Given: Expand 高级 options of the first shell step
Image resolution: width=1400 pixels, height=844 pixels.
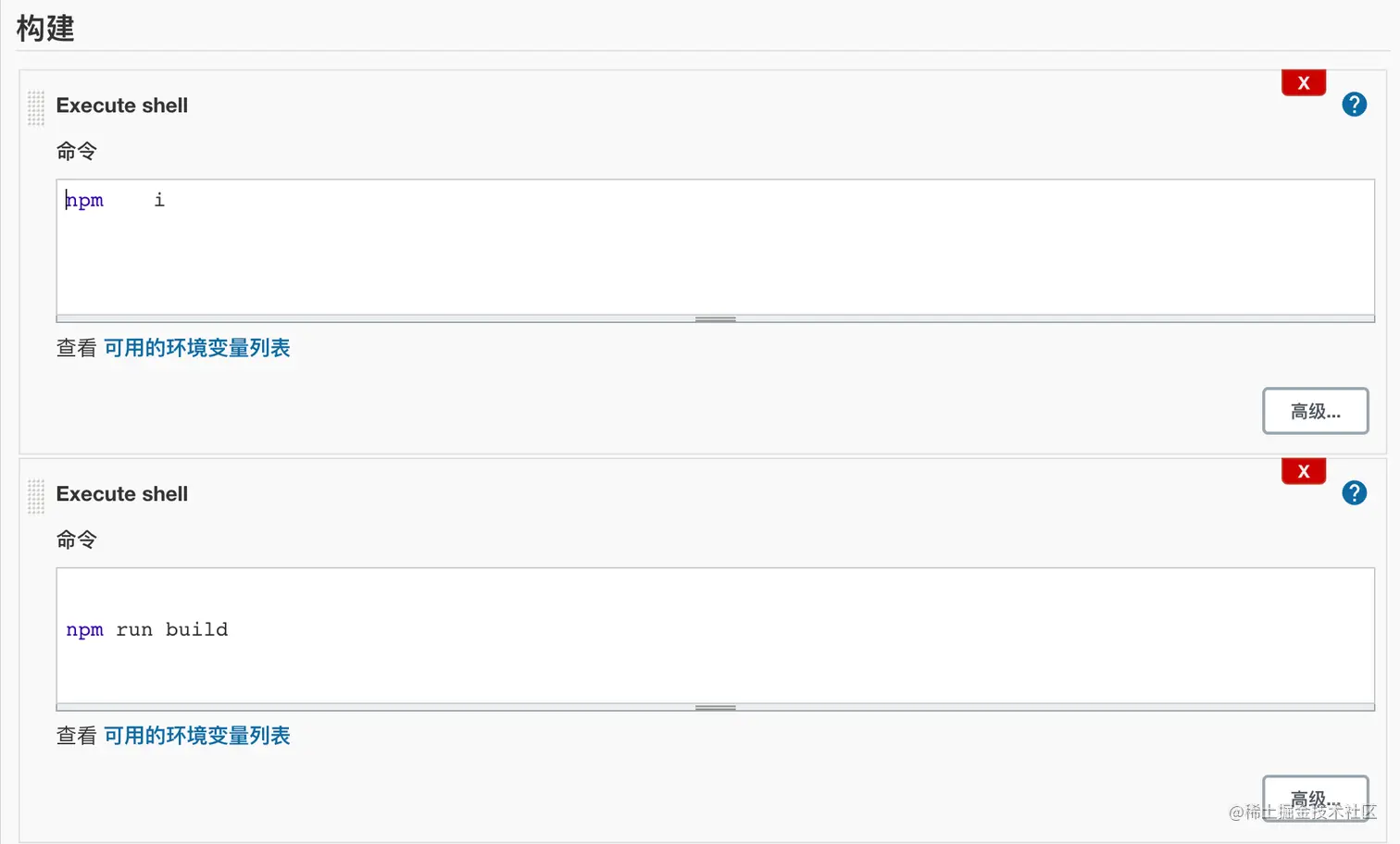Looking at the screenshot, I should [1316, 411].
